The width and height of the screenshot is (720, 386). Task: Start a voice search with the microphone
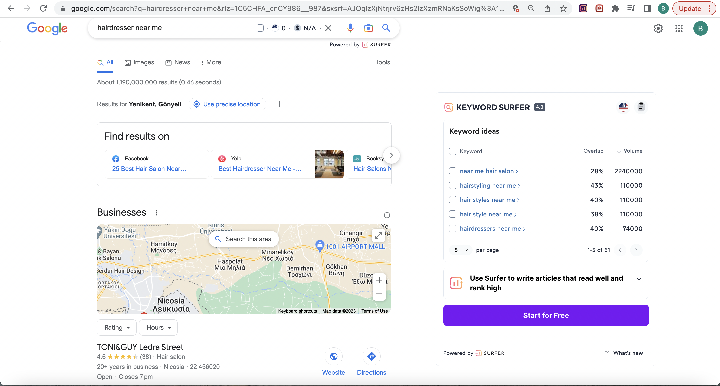350,28
